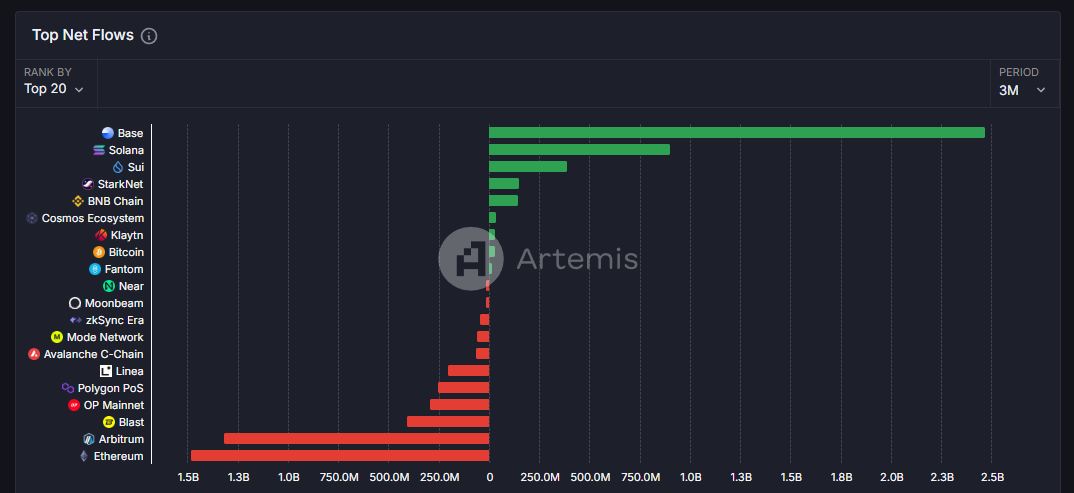Click the green Base inflow bar

(x=736, y=133)
